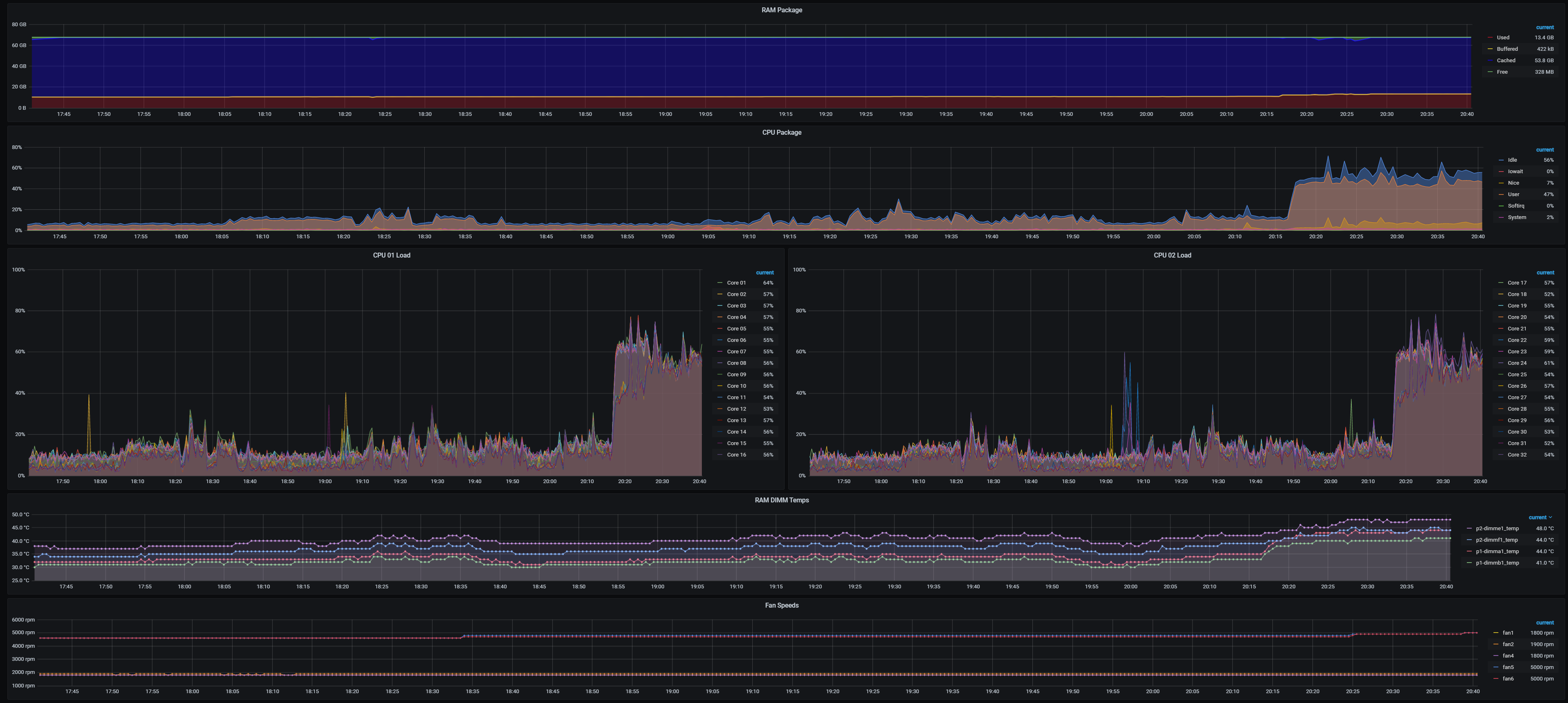Open the CPU 01 Load panel menu
1568x703 pixels.
point(391,255)
